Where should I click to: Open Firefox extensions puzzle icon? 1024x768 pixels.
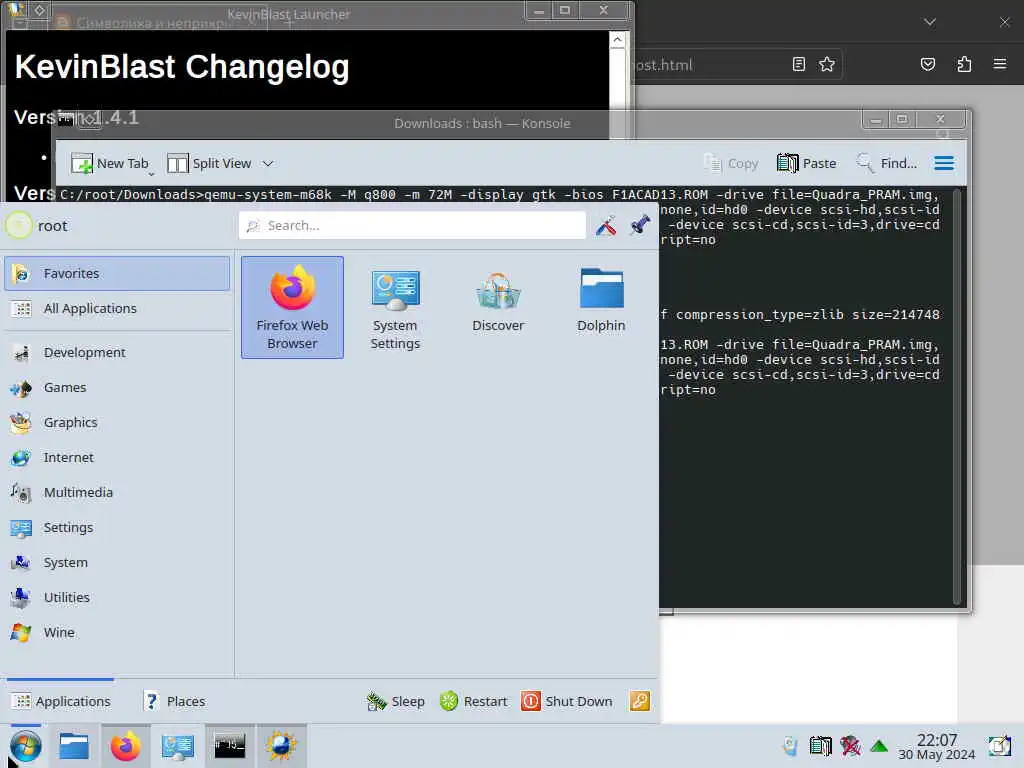tap(964, 64)
